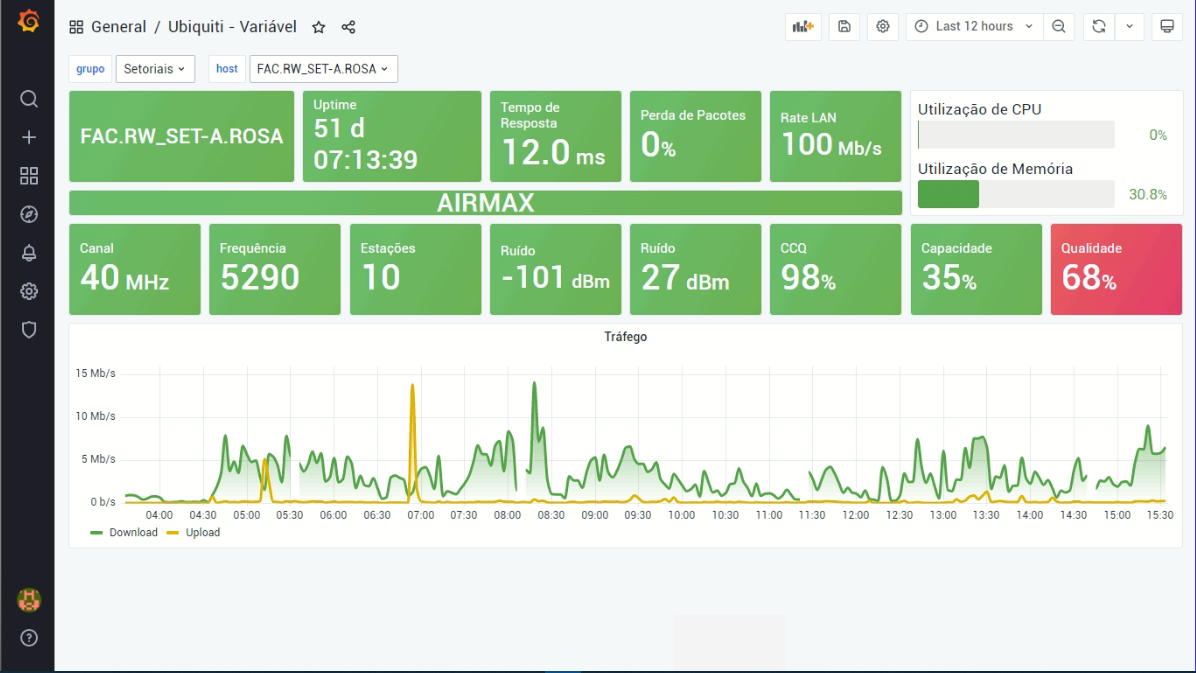
Task: Click the Ubiquiti - Variável dashboard title
Action: tap(232, 27)
